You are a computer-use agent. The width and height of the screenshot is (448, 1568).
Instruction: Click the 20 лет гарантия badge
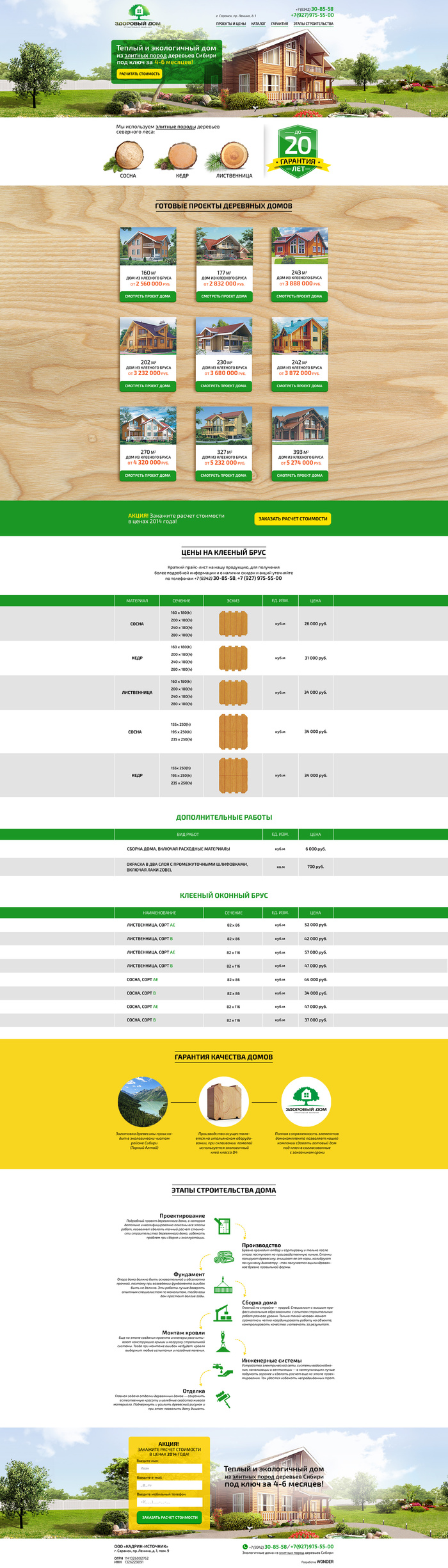coord(298,151)
